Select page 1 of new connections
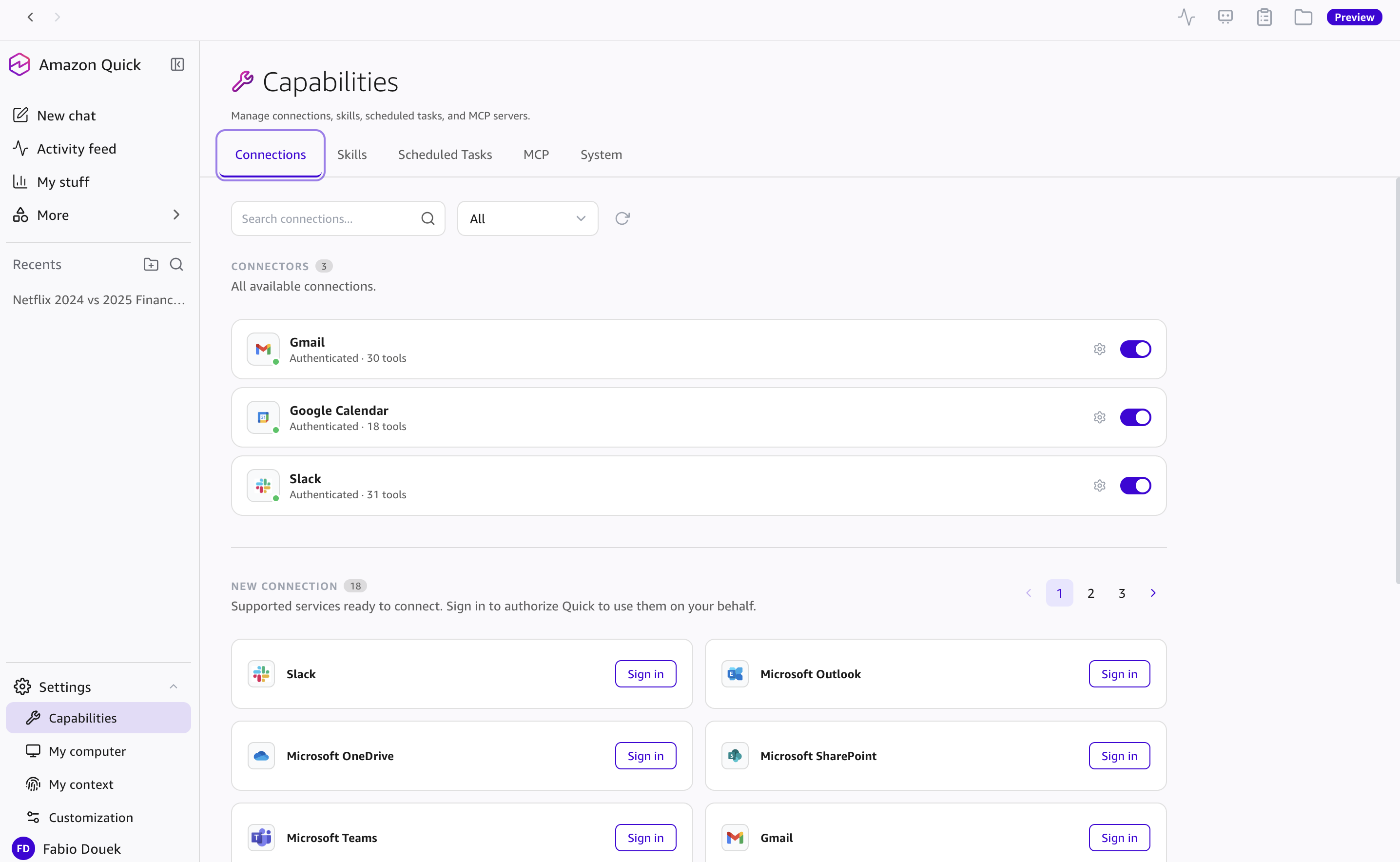Image resolution: width=1400 pixels, height=862 pixels. click(1059, 593)
